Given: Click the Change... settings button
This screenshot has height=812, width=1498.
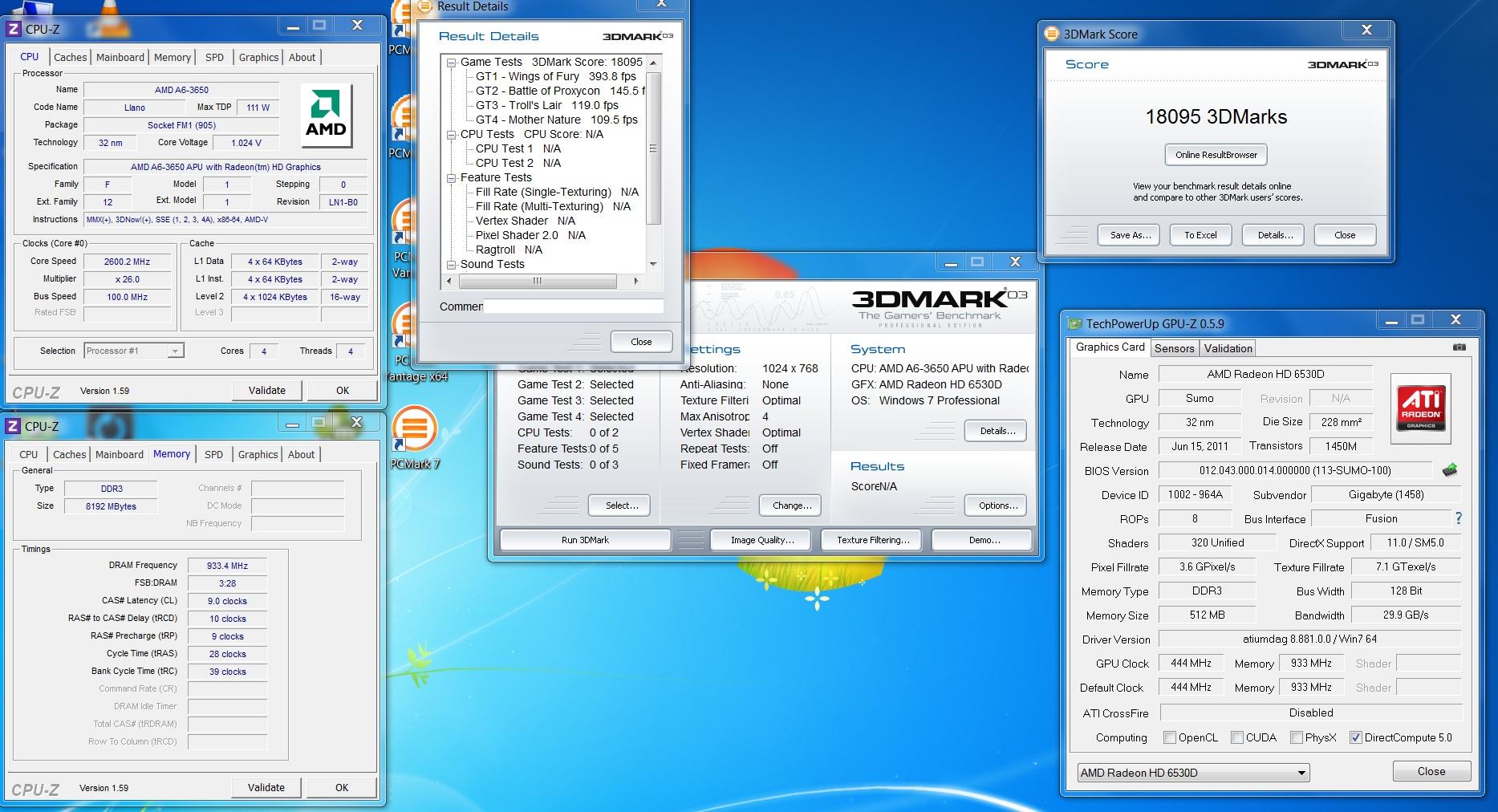Looking at the screenshot, I should pyautogui.click(x=791, y=505).
